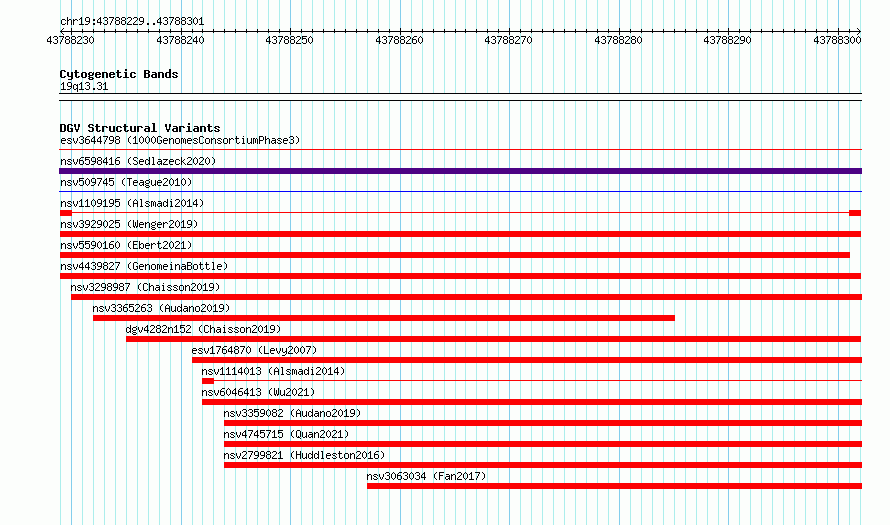Open the nsv3359082 Audano2019 variant label
This screenshot has height=525, width=890.
coord(292,413)
